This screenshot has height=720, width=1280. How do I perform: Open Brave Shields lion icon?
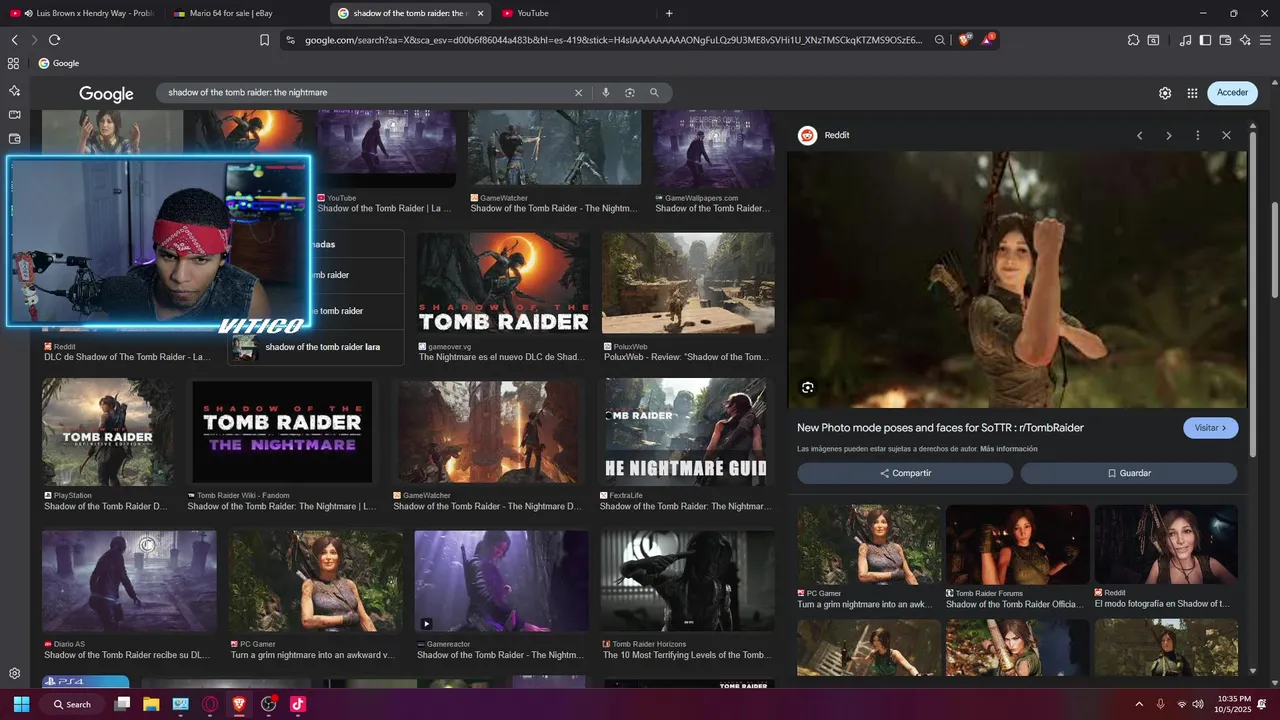coord(964,40)
